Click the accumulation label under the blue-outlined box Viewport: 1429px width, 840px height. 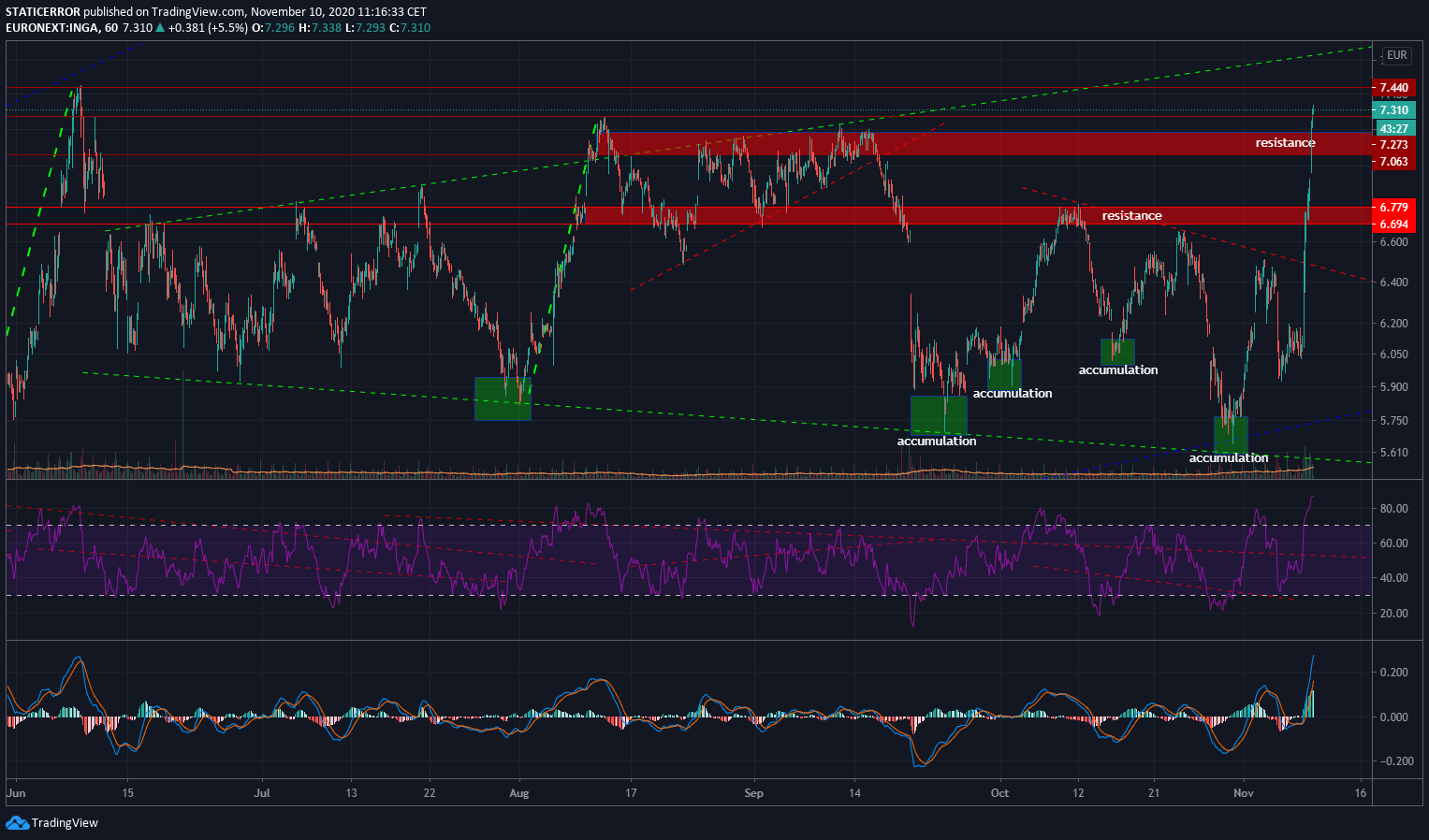pyautogui.click(x=1118, y=370)
